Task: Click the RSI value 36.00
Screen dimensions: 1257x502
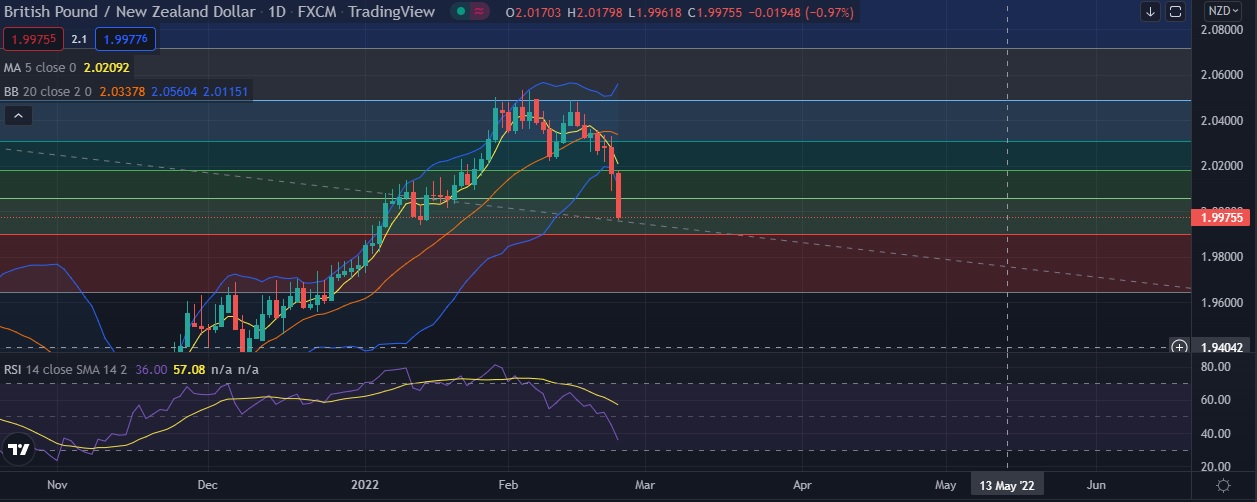Action: click(151, 369)
